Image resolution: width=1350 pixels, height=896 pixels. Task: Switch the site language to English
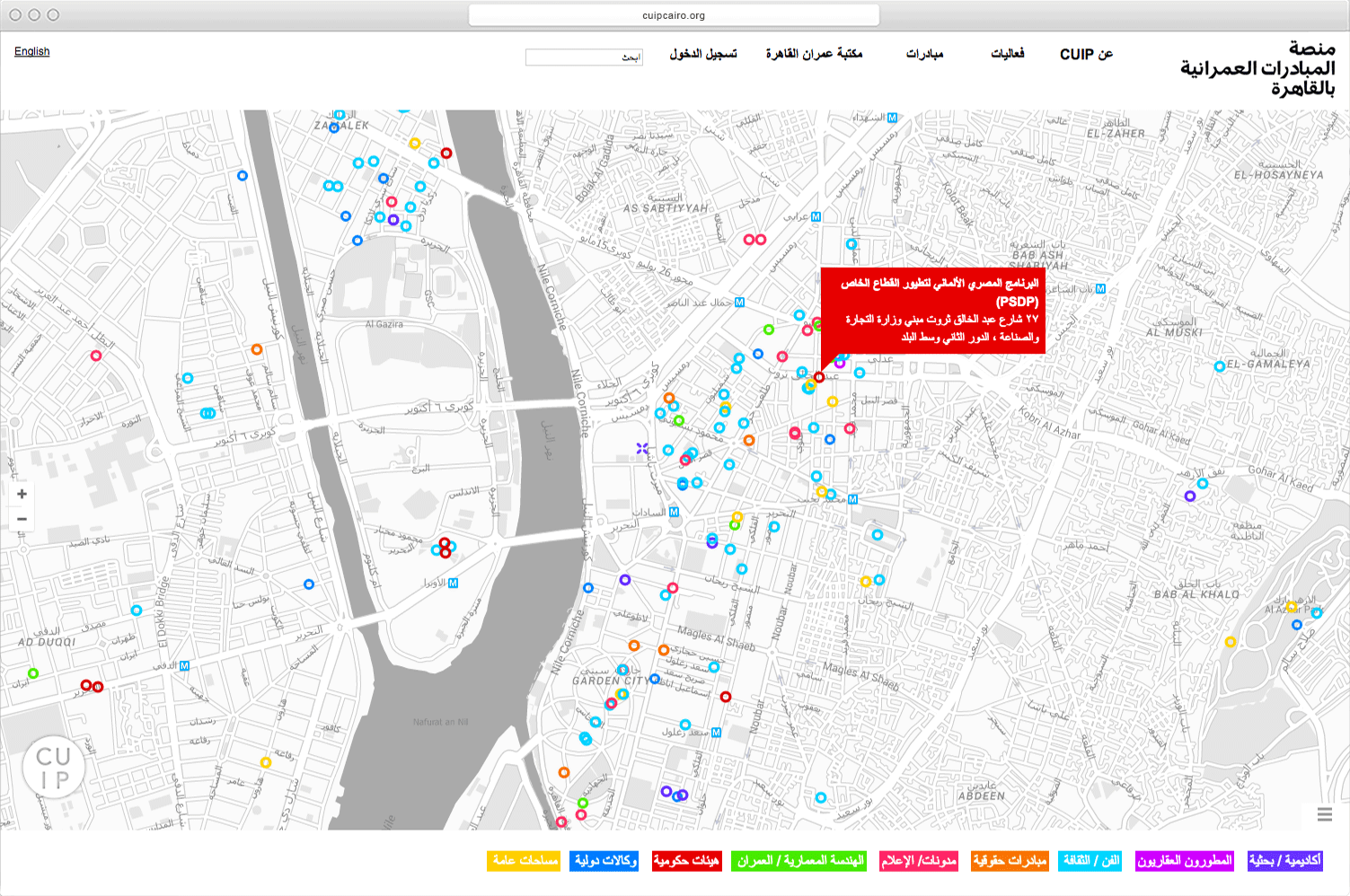point(32,51)
